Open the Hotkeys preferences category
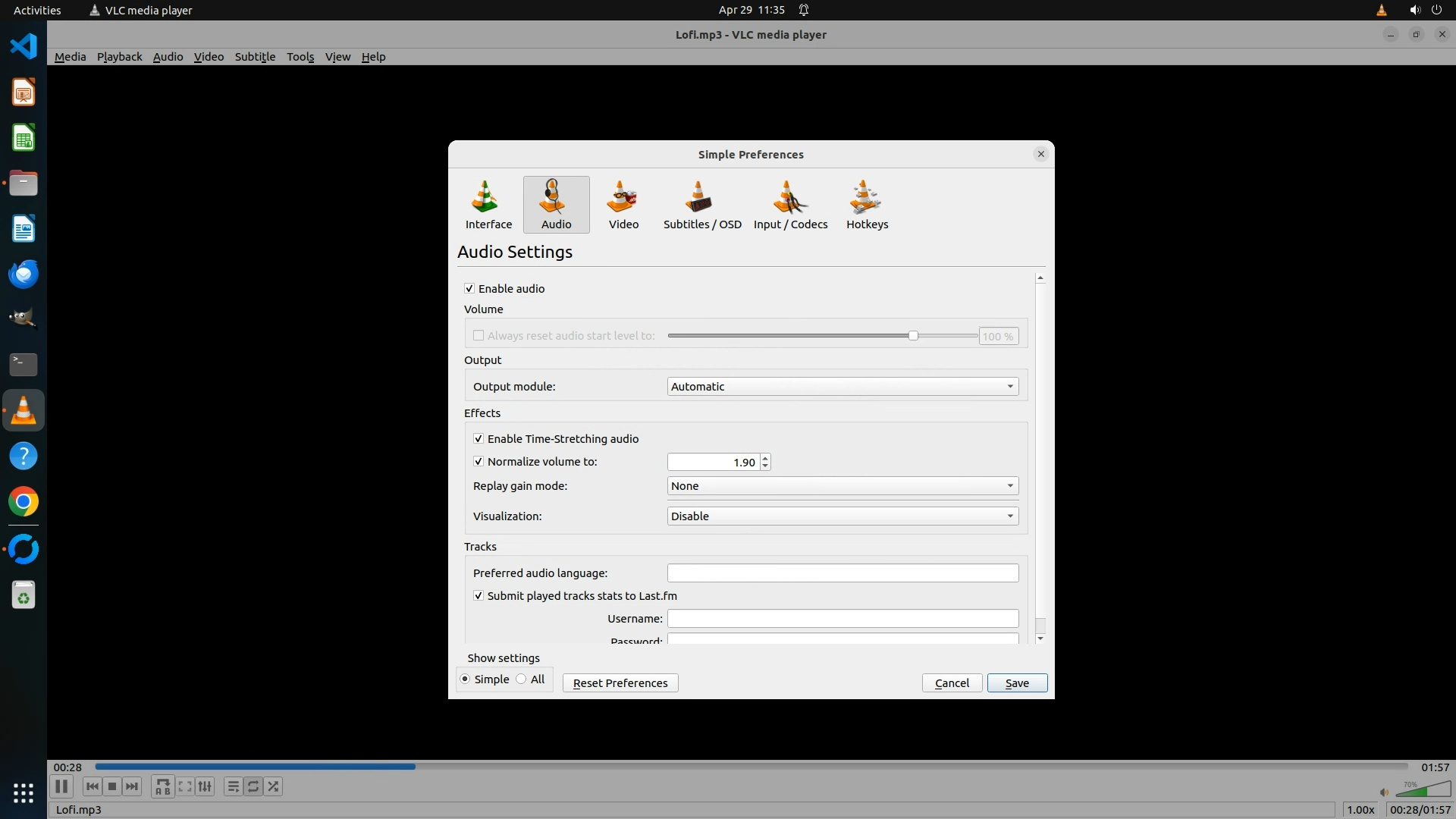The height and width of the screenshot is (819, 1456). tap(867, 204)
